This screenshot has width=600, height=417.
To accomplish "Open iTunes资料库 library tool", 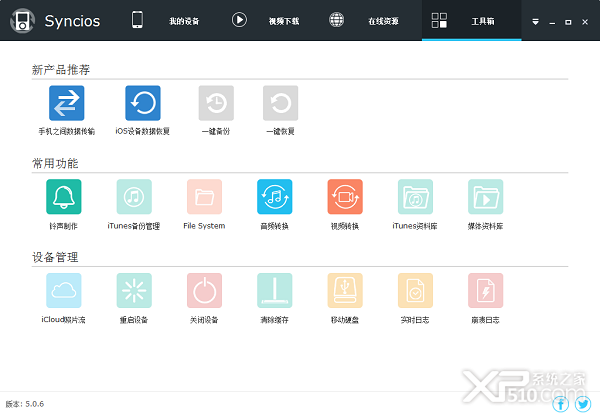I will [x=415, y=197].
